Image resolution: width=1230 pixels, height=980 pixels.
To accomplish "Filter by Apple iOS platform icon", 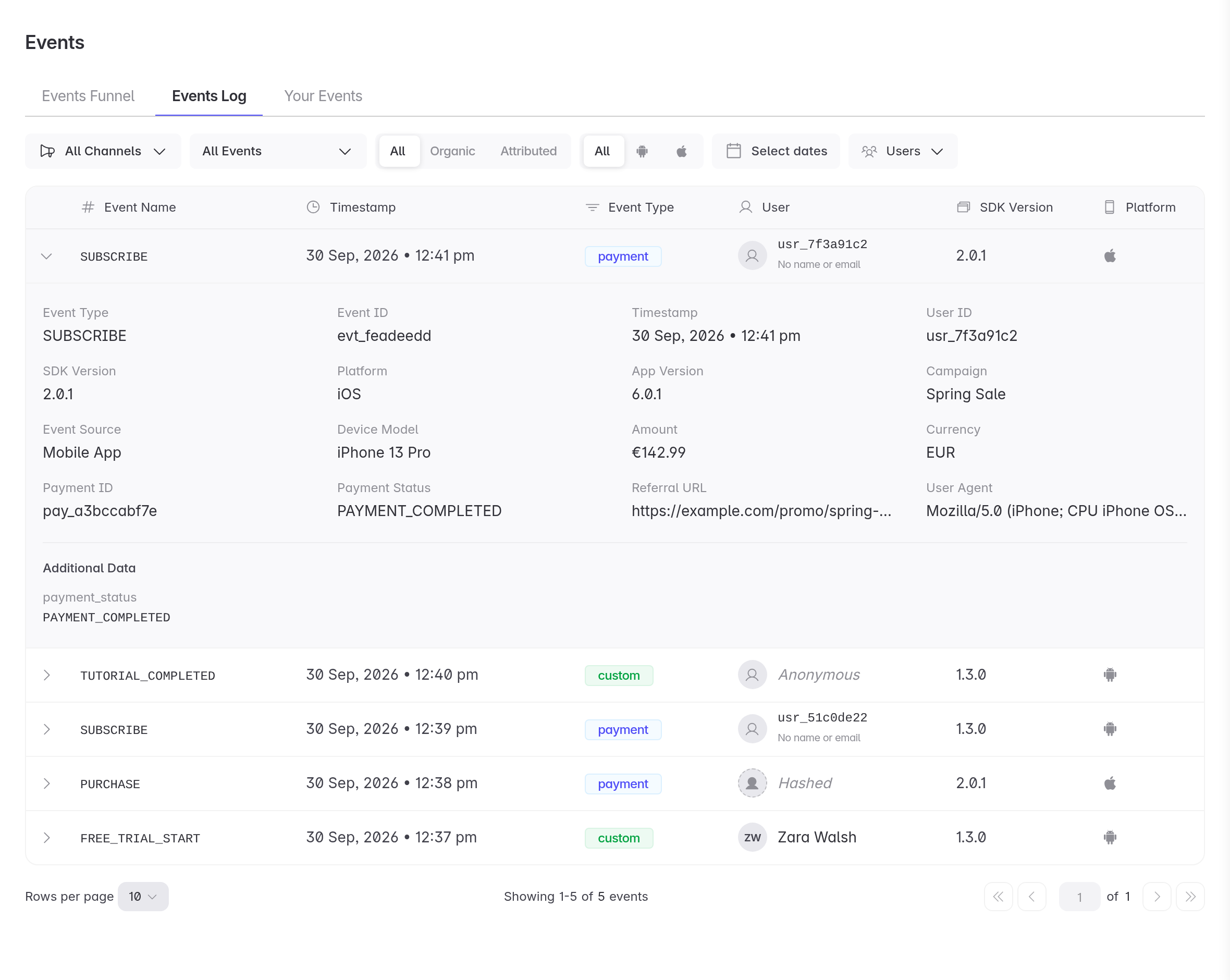I will click(x=681, y=151).
